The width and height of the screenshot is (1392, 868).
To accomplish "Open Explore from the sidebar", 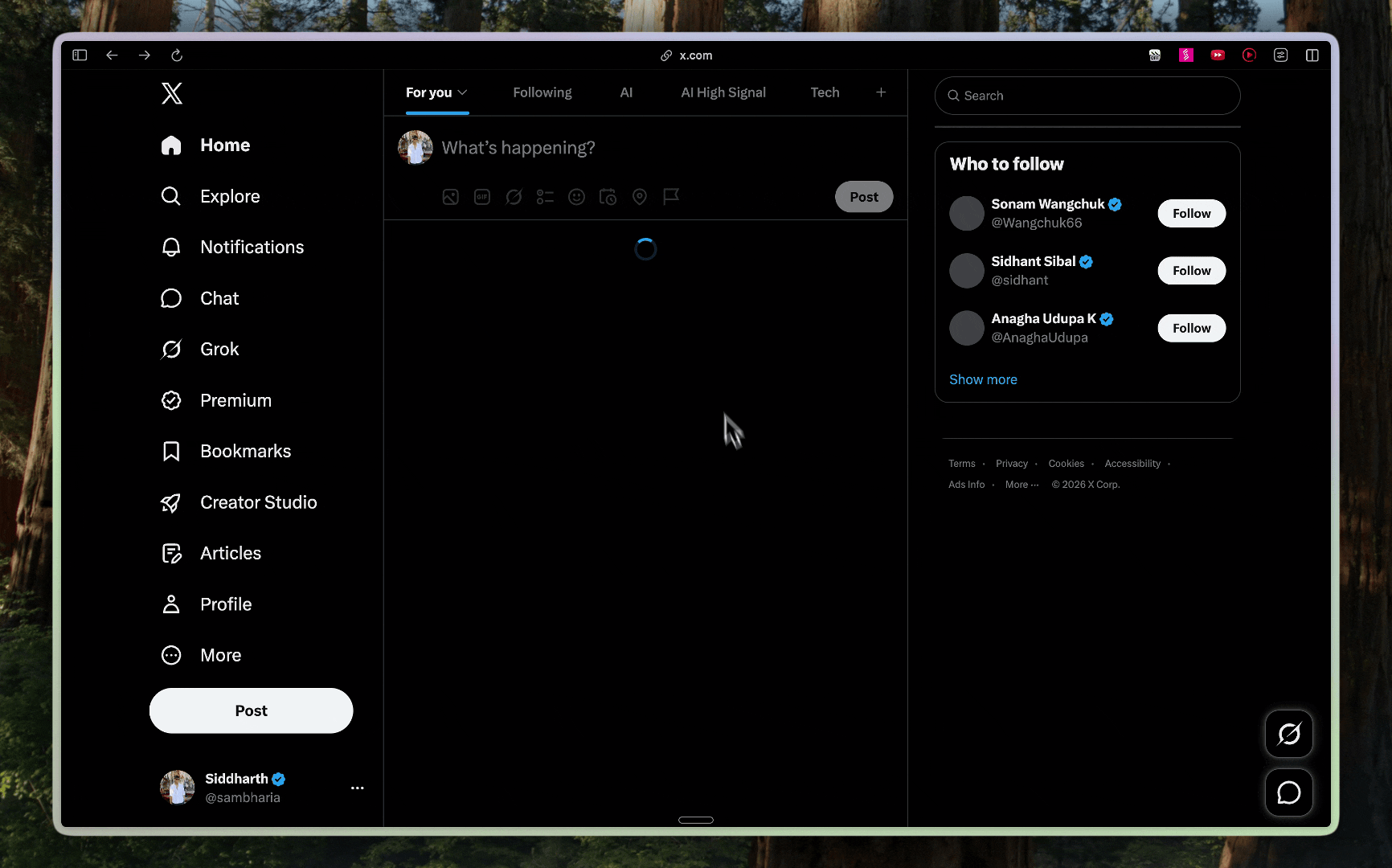I will (211, 196).
